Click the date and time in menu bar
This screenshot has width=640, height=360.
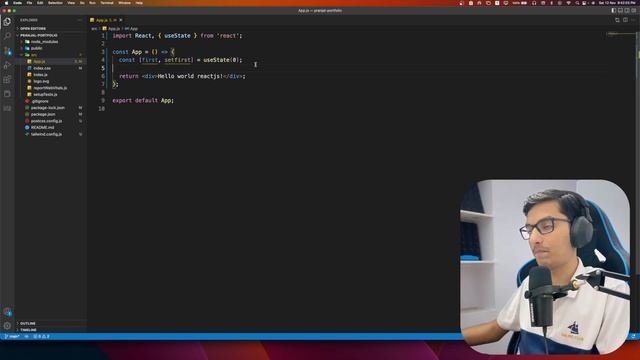618,3
